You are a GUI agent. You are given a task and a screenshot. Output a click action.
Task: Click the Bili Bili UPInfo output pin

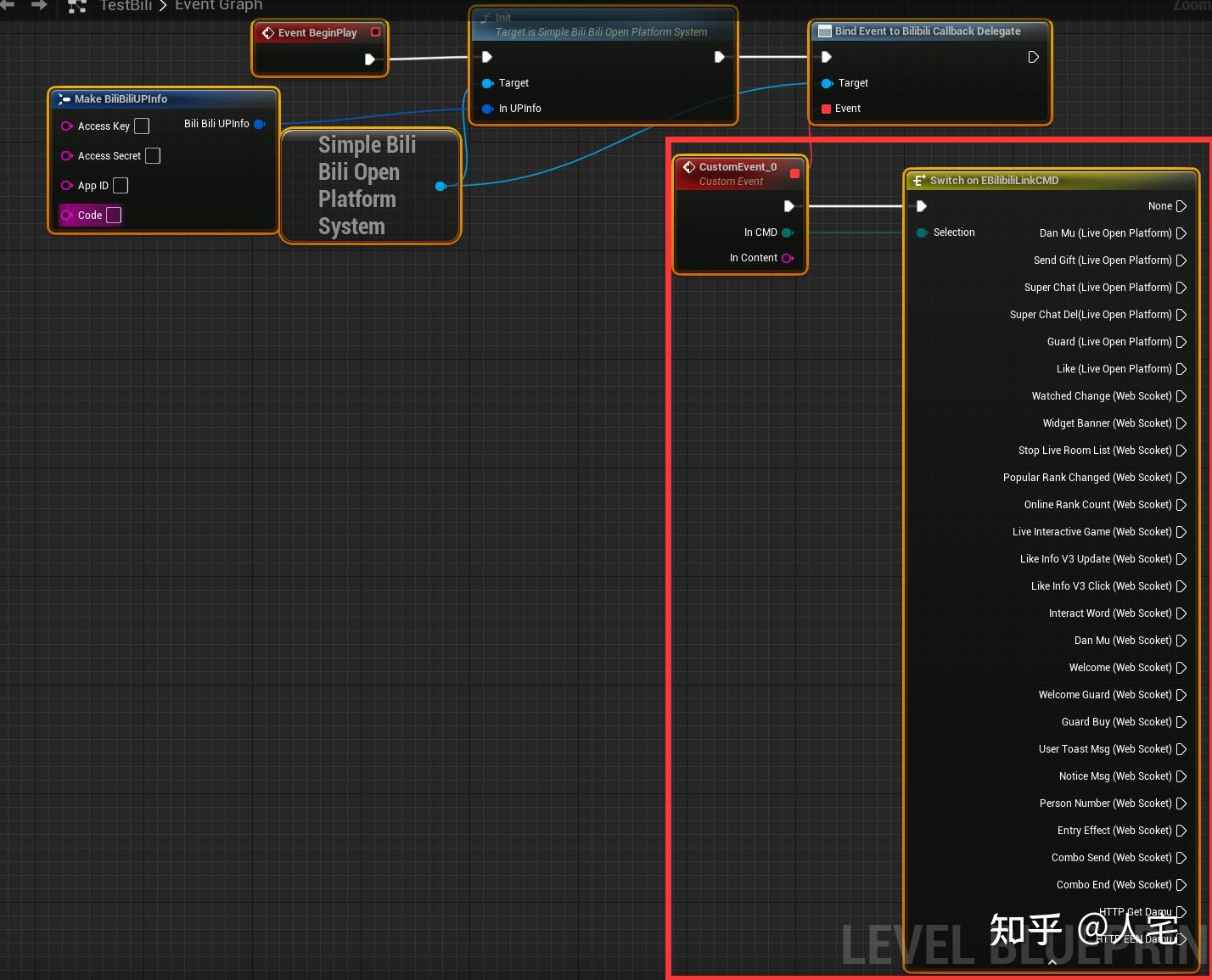[x=260, y=124]
